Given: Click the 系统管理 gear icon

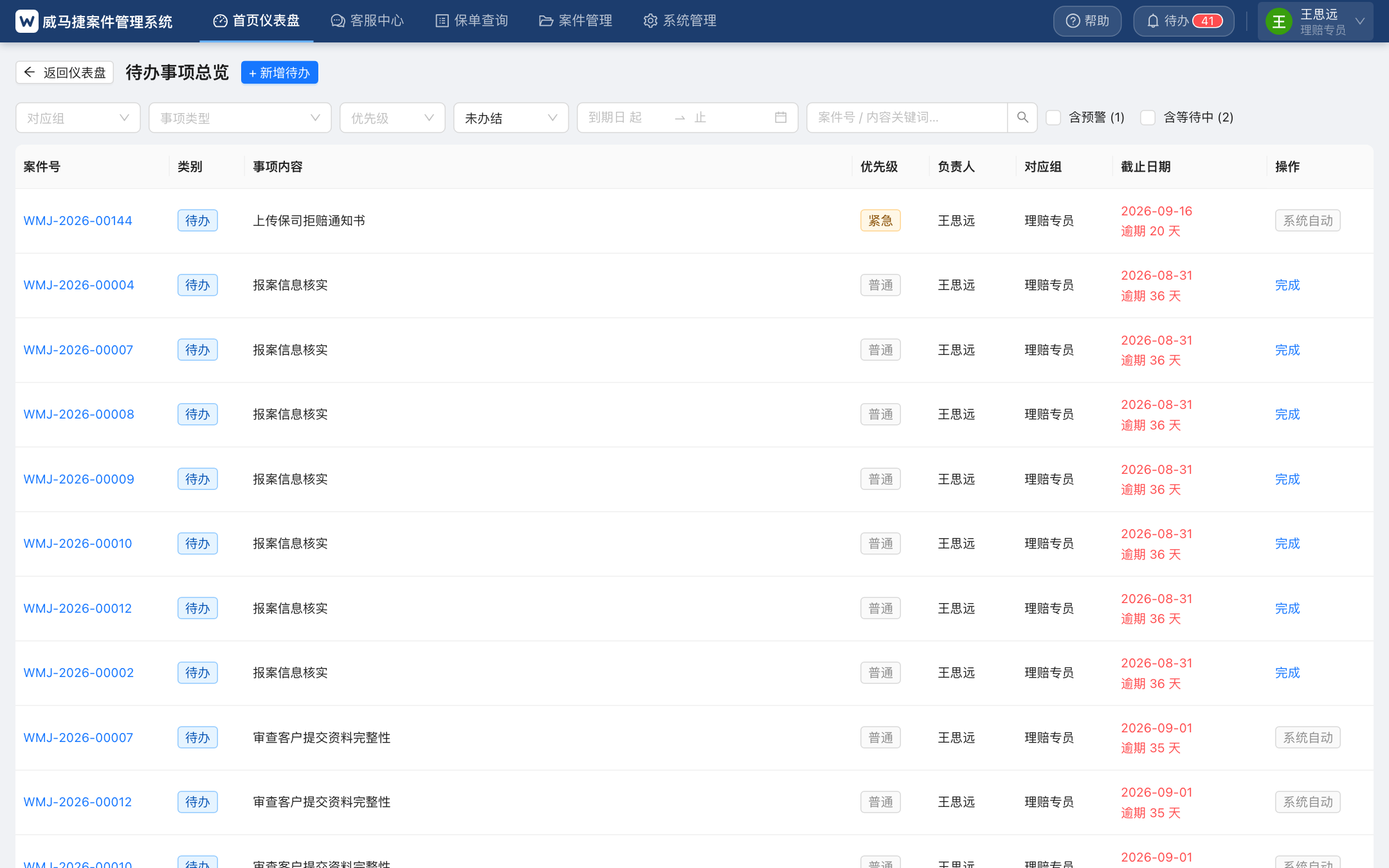Looking at the screenshot, I should pyautogui.click(x=650, y=21).
